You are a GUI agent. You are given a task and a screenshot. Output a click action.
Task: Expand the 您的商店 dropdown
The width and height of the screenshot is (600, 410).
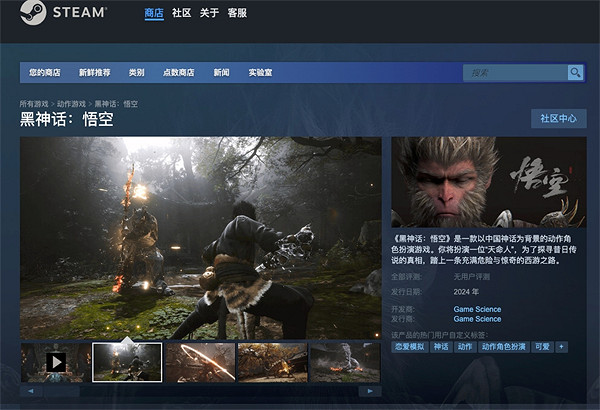tap(45, 73)
